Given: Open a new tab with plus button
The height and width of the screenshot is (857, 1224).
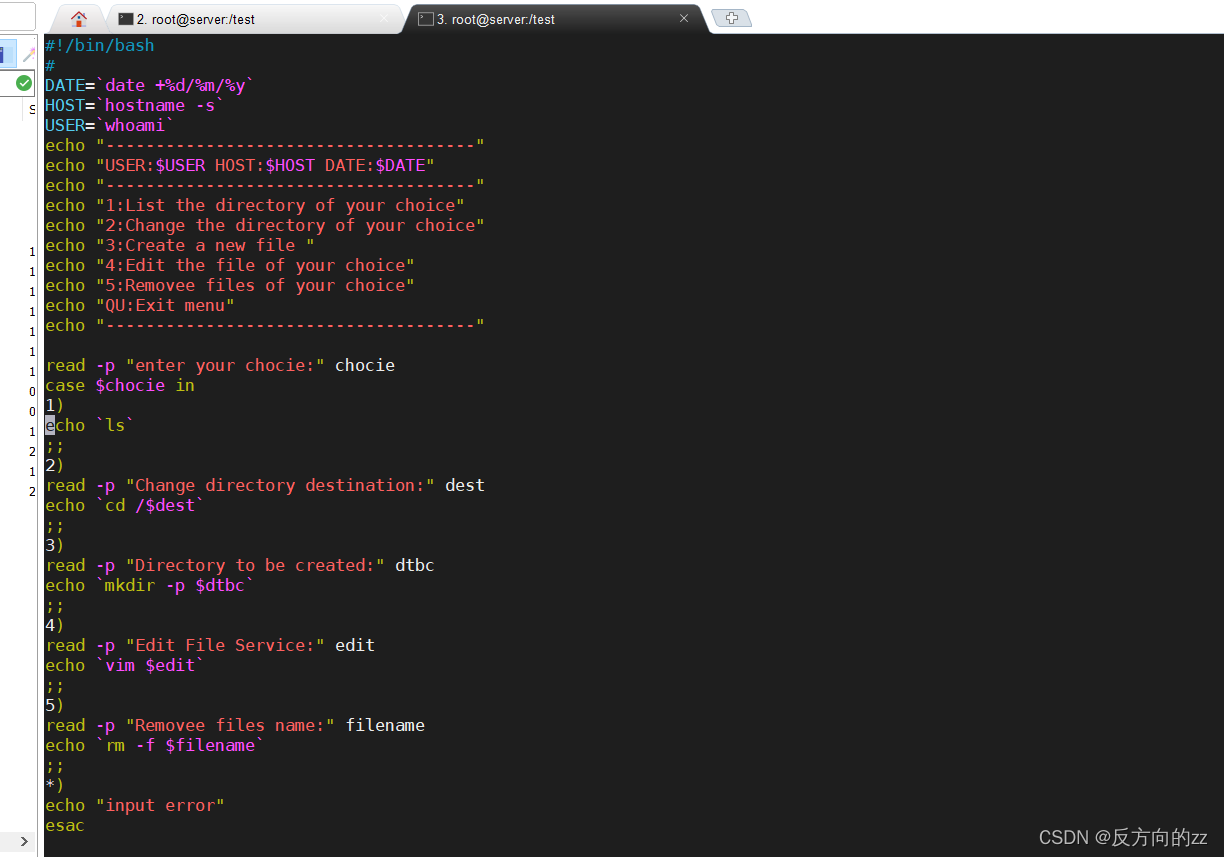Looking at the screenshot, I should [x=731, y=18].
